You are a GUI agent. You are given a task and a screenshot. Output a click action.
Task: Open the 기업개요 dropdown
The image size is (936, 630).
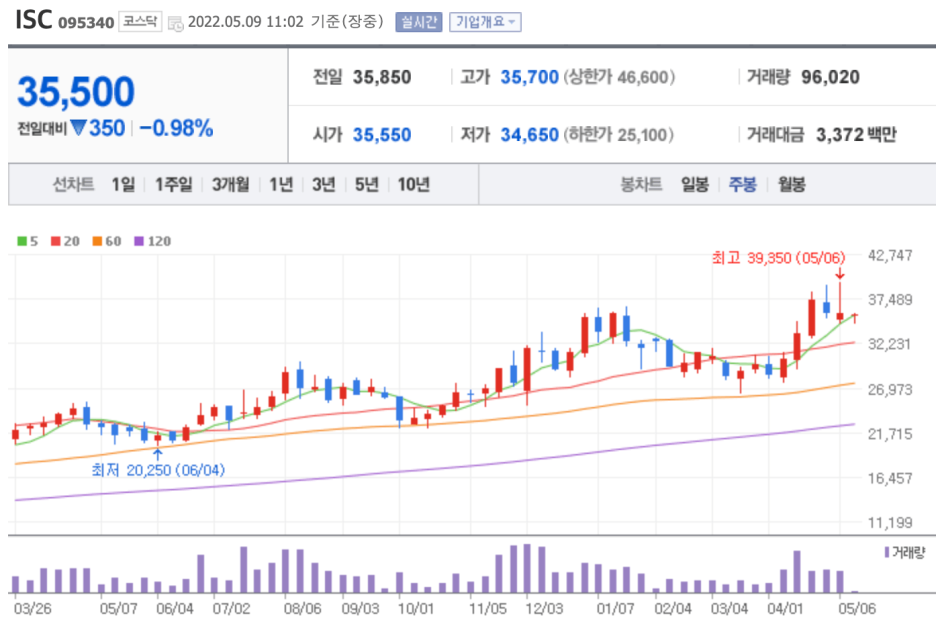(485, 22)
